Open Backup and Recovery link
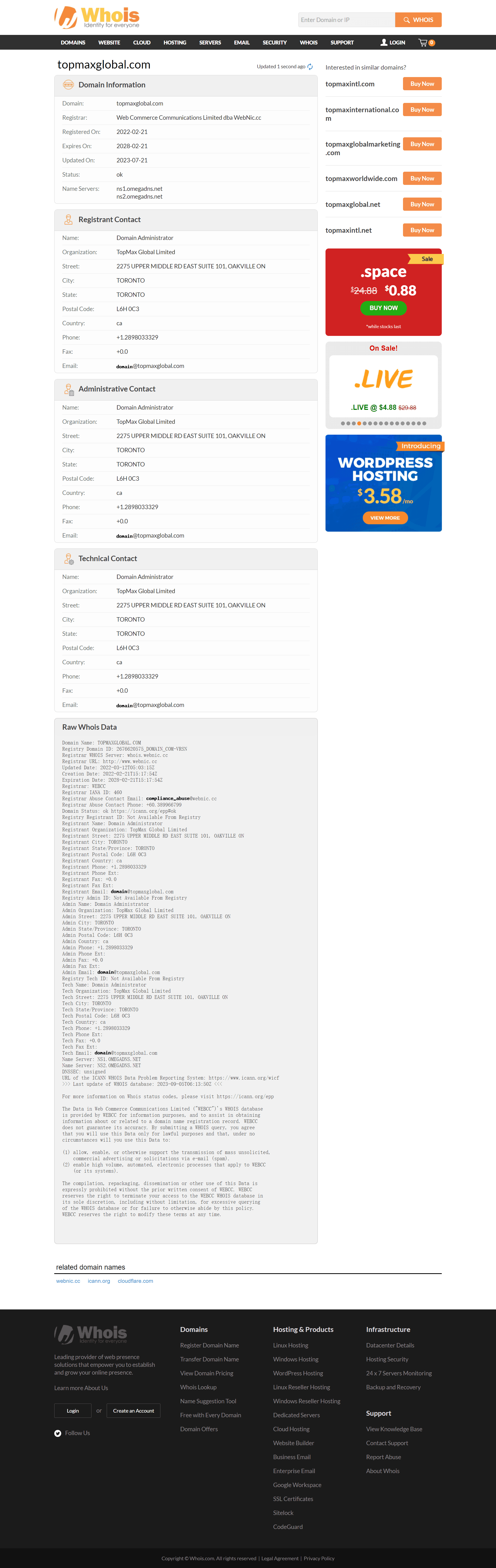The image size is (496, 1568). [393, 1387]
